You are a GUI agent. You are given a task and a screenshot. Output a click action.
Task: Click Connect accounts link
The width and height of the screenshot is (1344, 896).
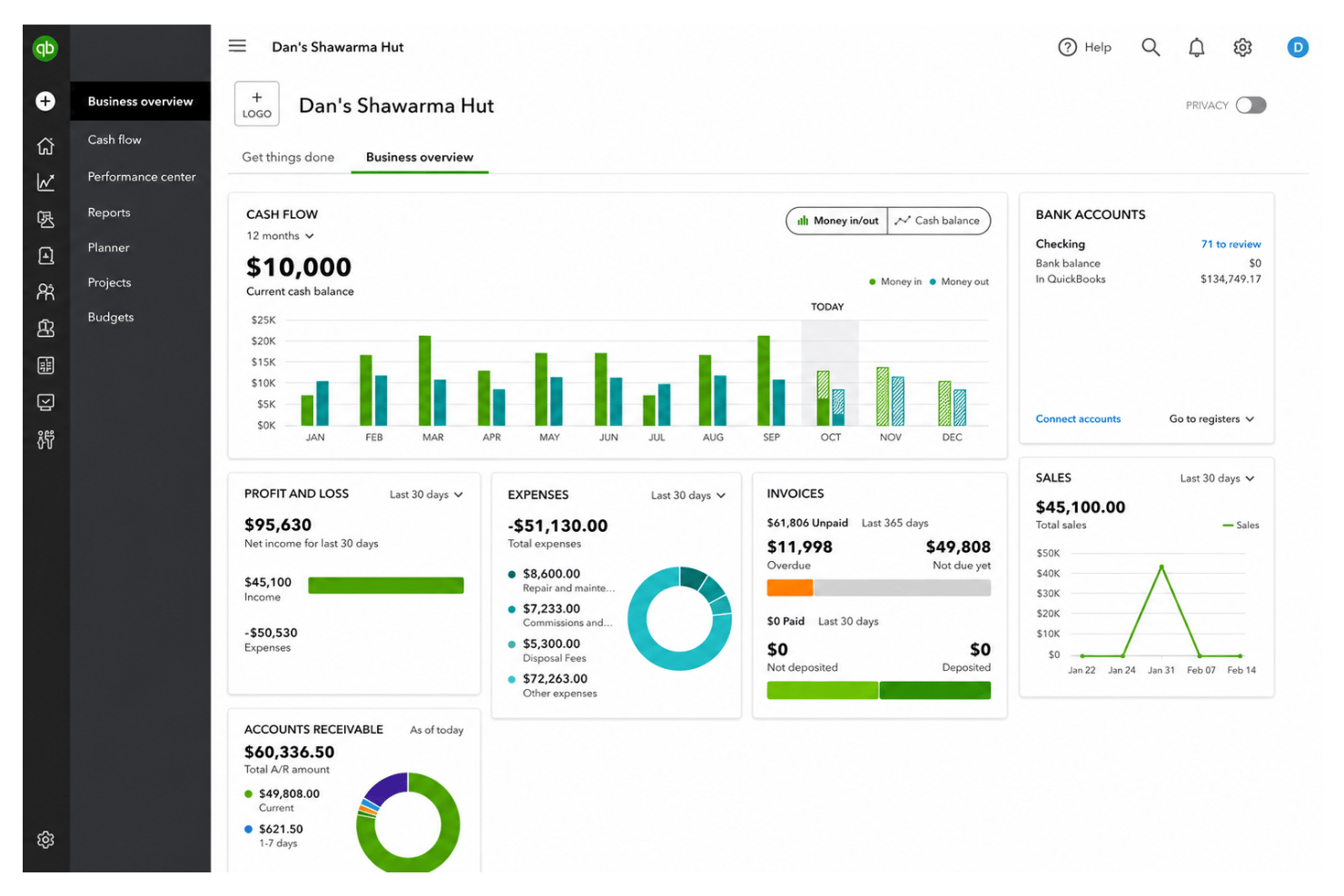(1078, 419)
